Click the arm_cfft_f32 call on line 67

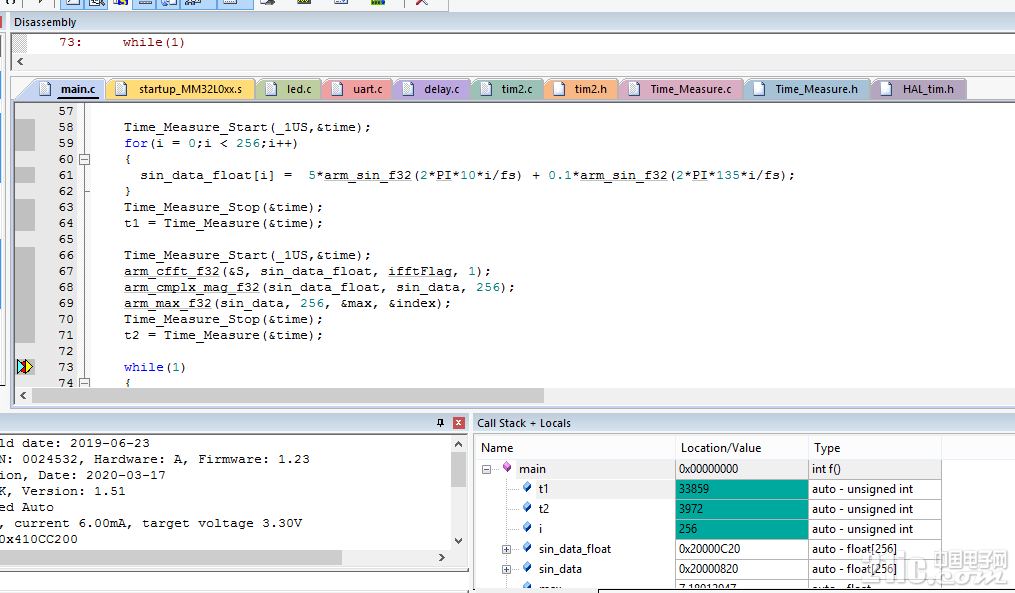(x=172, y=271)
